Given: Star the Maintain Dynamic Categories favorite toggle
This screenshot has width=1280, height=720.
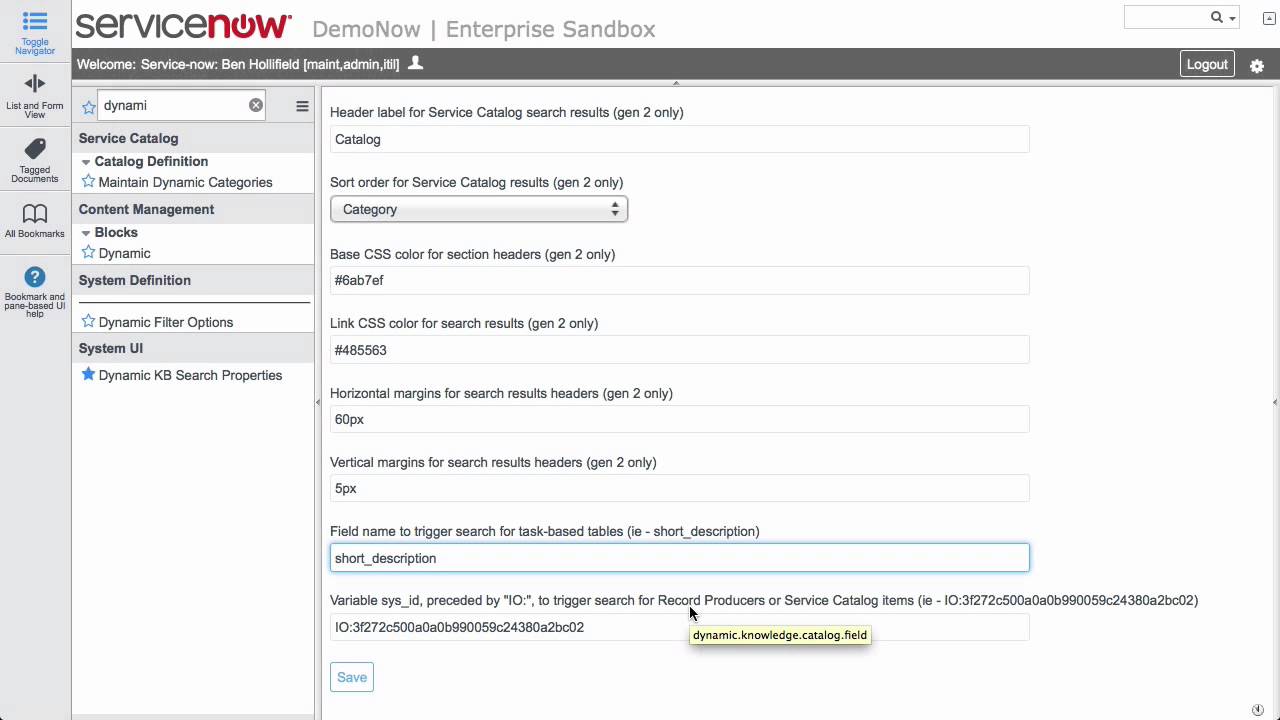Looking at the screenshot, I should 87,182.
